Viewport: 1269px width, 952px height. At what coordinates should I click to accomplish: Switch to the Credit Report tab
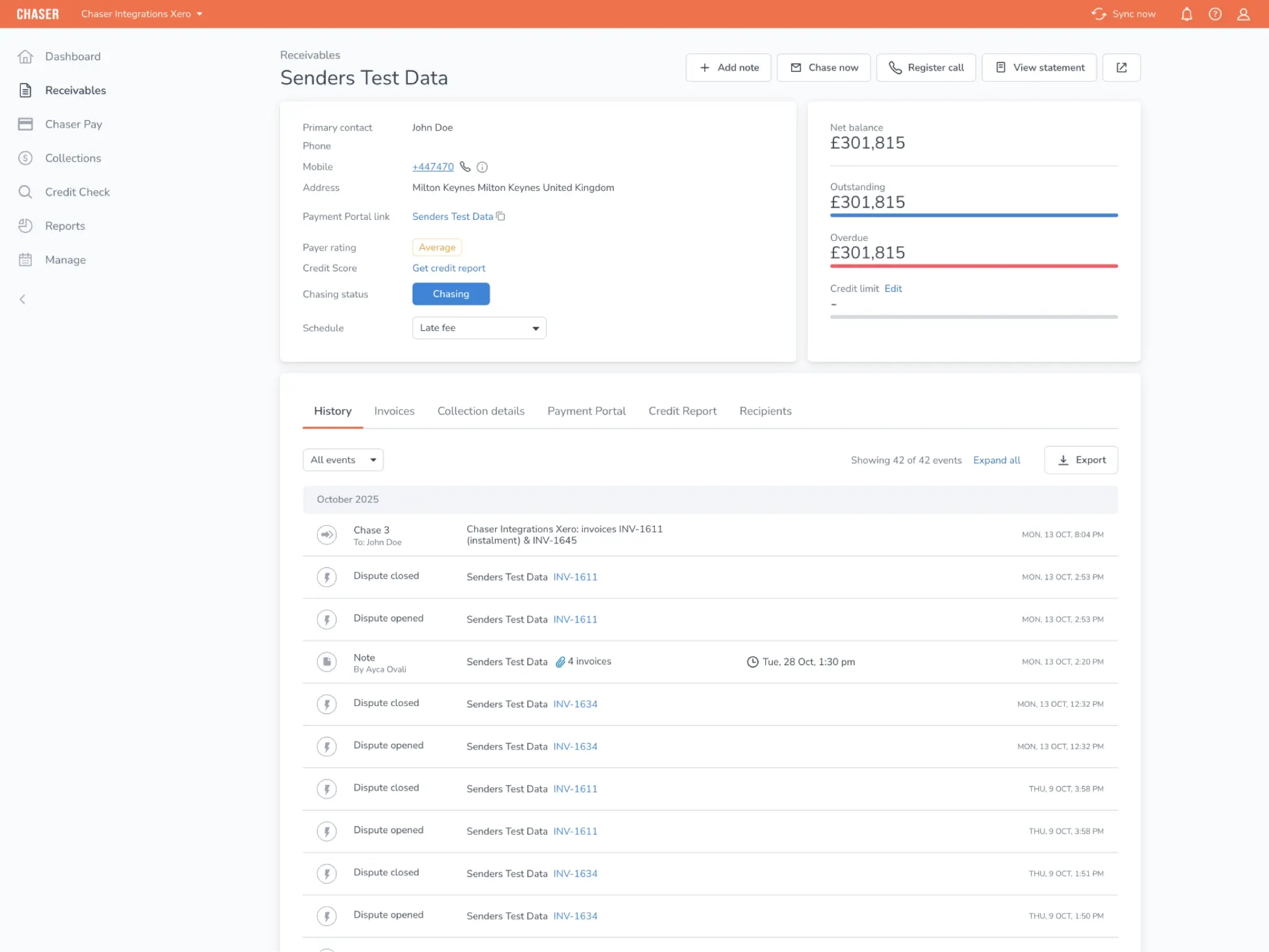[x=682, y=411]
